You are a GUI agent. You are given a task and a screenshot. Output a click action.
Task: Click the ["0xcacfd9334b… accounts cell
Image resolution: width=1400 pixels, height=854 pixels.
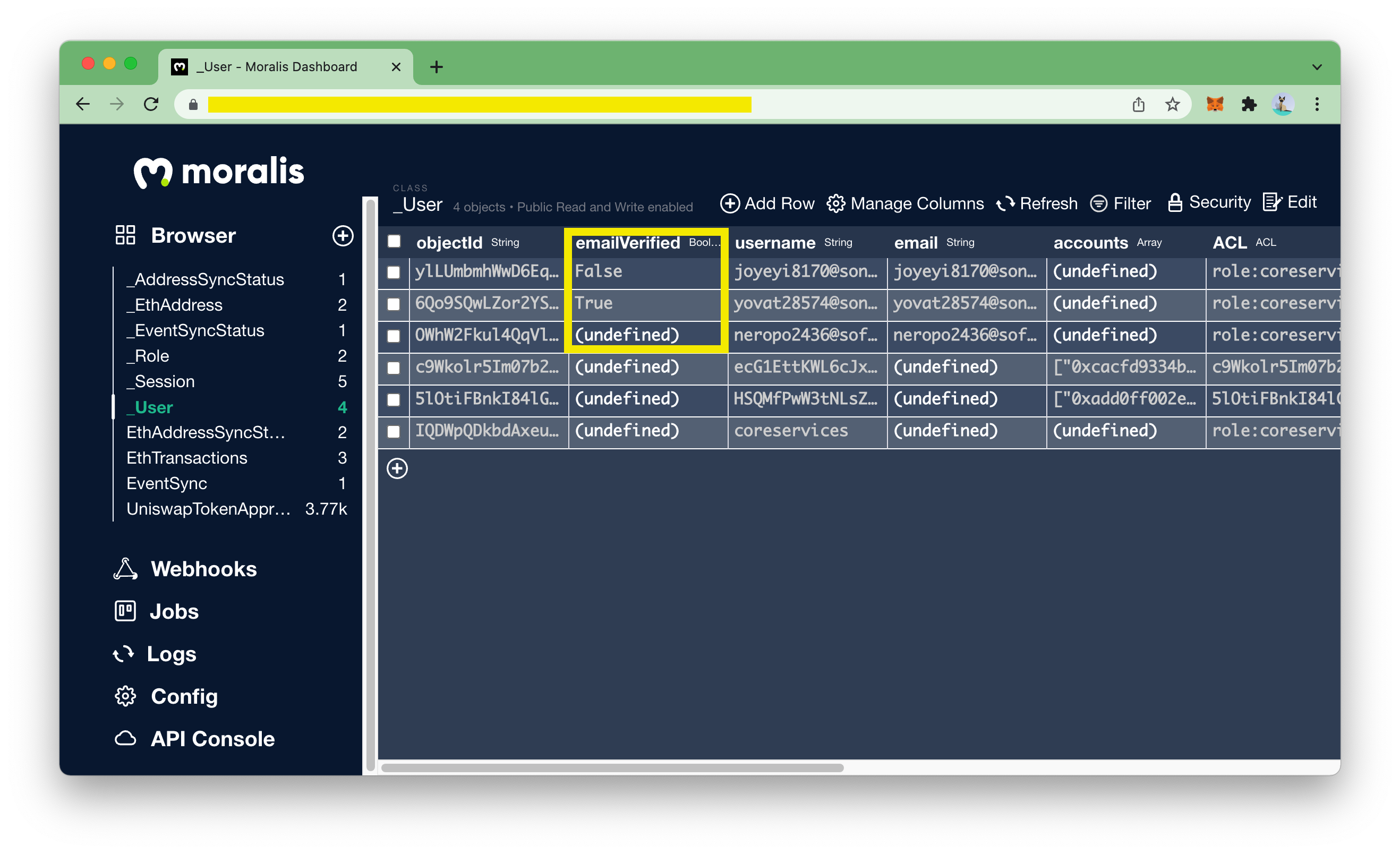pyautogui.click(x=1125, y=368)
